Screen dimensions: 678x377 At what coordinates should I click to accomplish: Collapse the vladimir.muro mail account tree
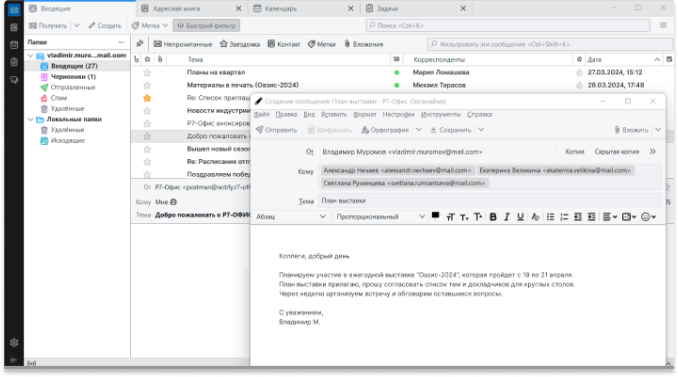[30, 55]
